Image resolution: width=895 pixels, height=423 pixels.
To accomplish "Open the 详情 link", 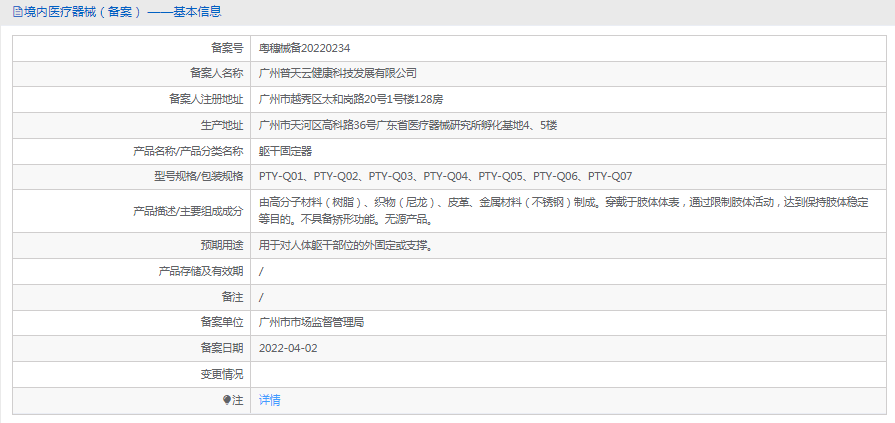I will (269, 401).
